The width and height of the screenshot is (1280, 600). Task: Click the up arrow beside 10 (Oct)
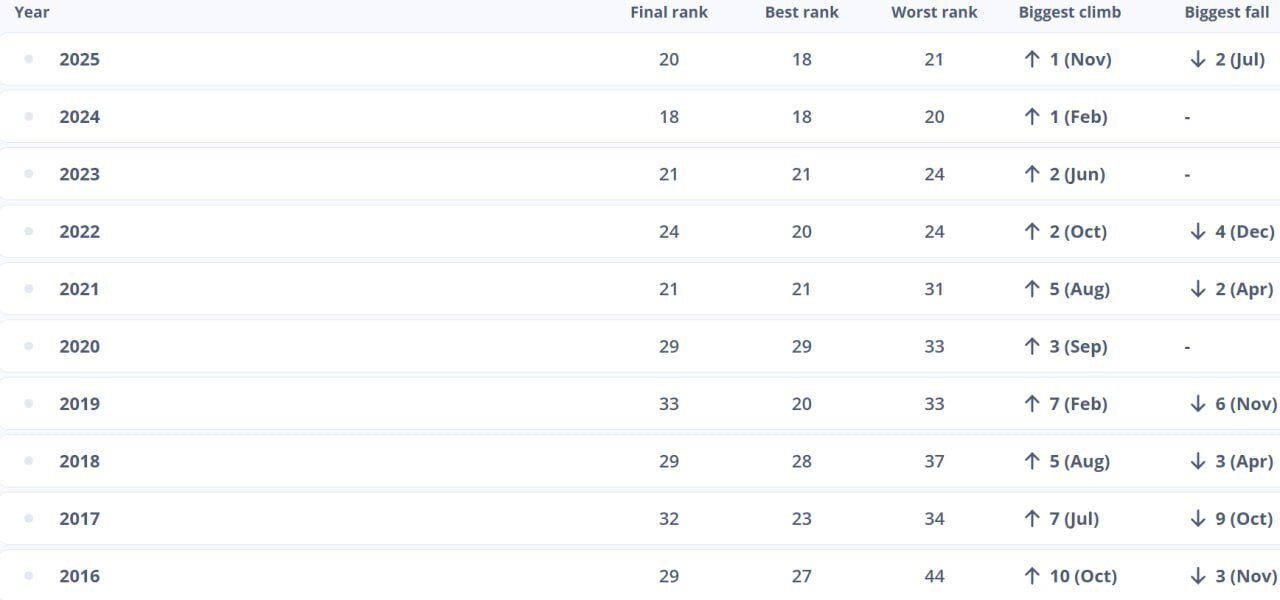pos(1032,576)
